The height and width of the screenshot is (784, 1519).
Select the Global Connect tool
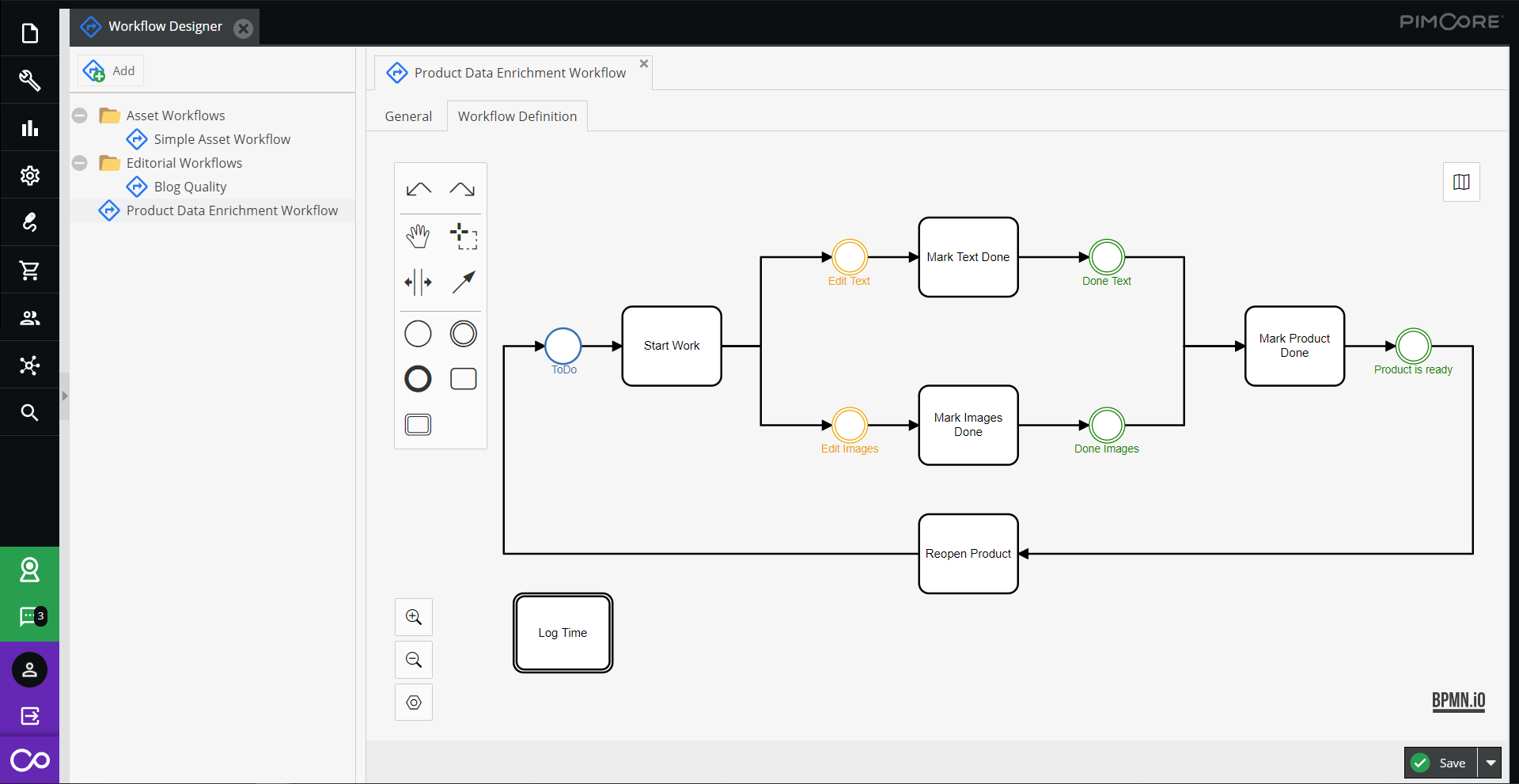[463, 282]
